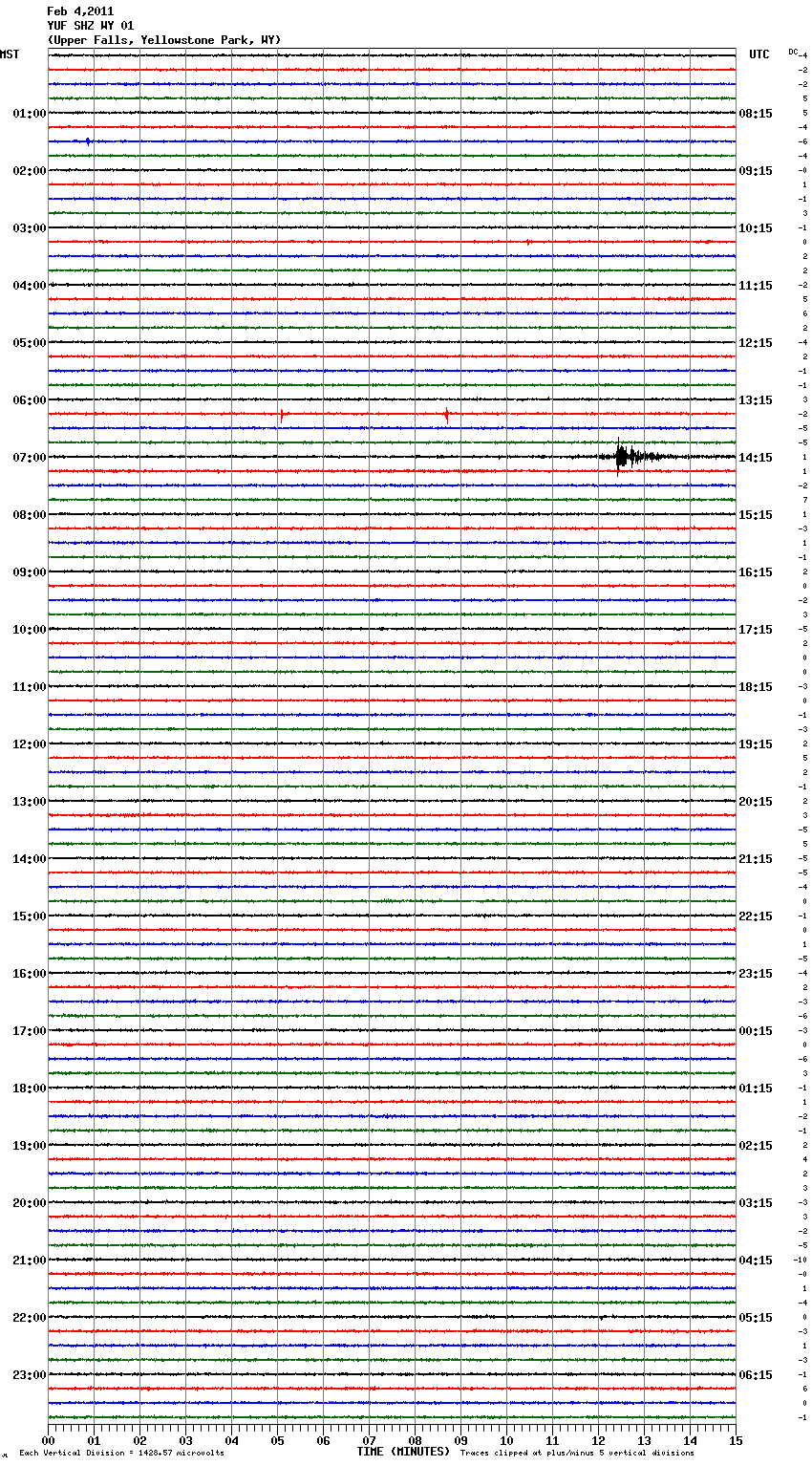
Task: Click the UTC time label 15:15
Action: coord(756,515)
